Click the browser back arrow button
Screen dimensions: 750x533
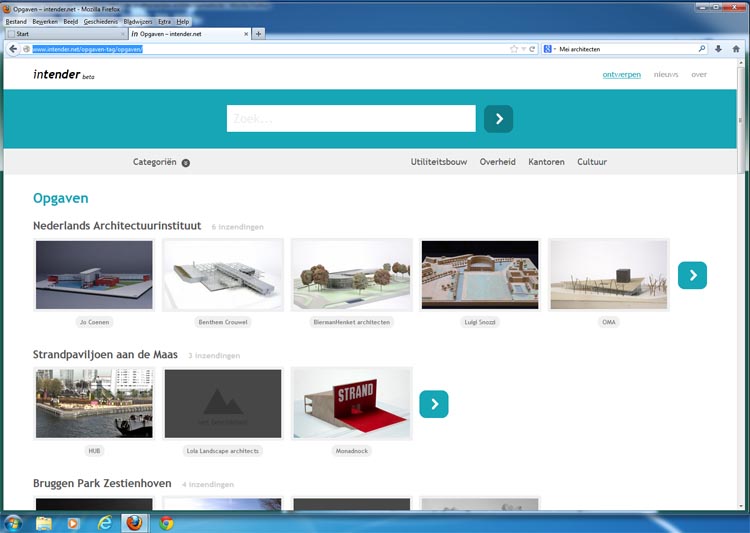[13, 49]
